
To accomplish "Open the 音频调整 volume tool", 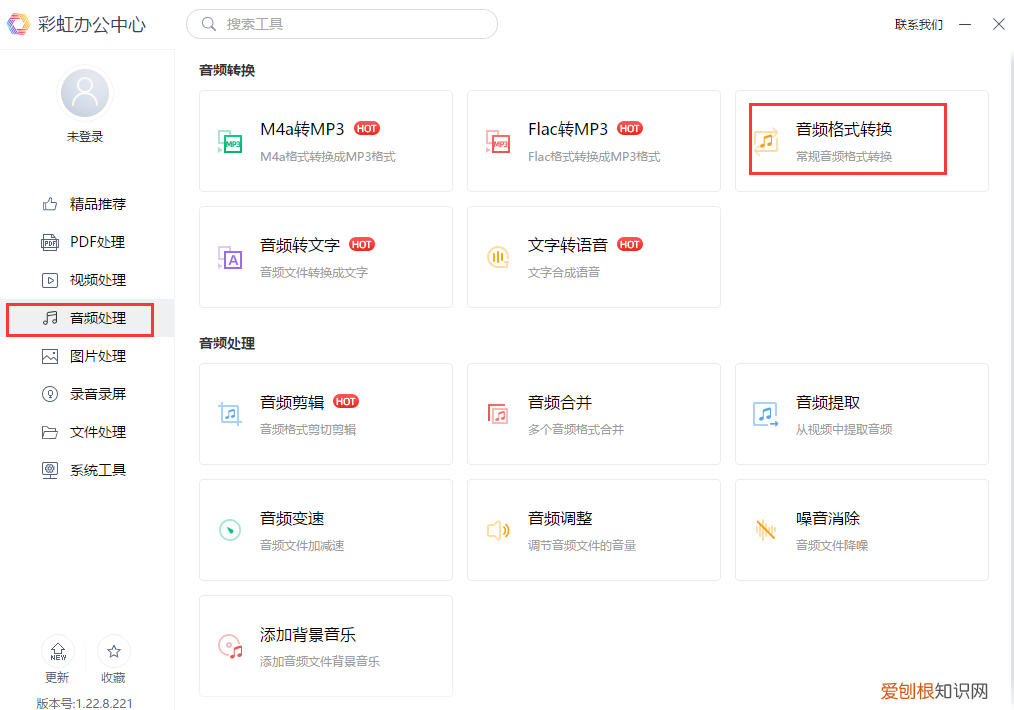I will 593,530.
